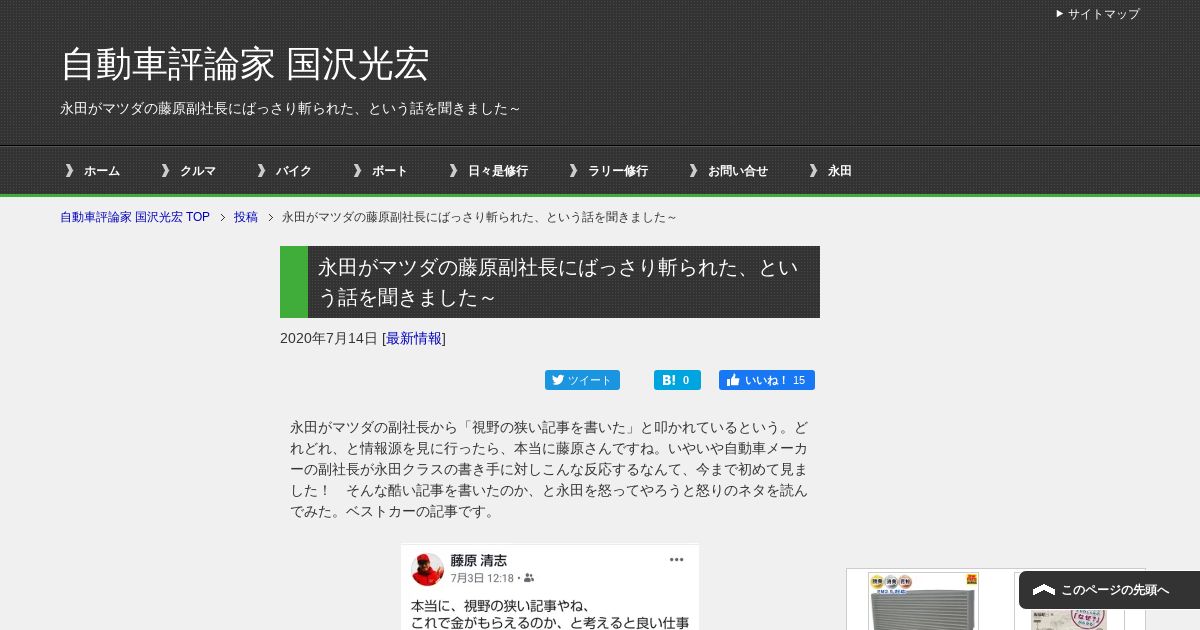
Task: Click left air-conditioner ad thumbnail
Action: (923, 601)
